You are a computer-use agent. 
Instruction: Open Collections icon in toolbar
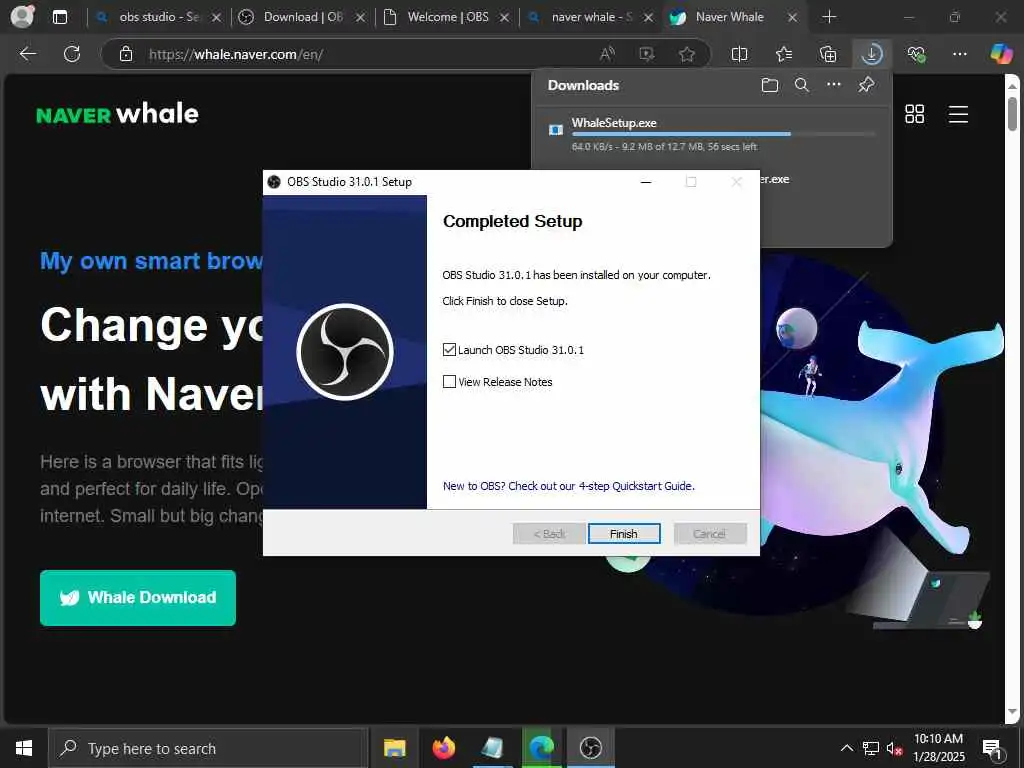point(827,54)
